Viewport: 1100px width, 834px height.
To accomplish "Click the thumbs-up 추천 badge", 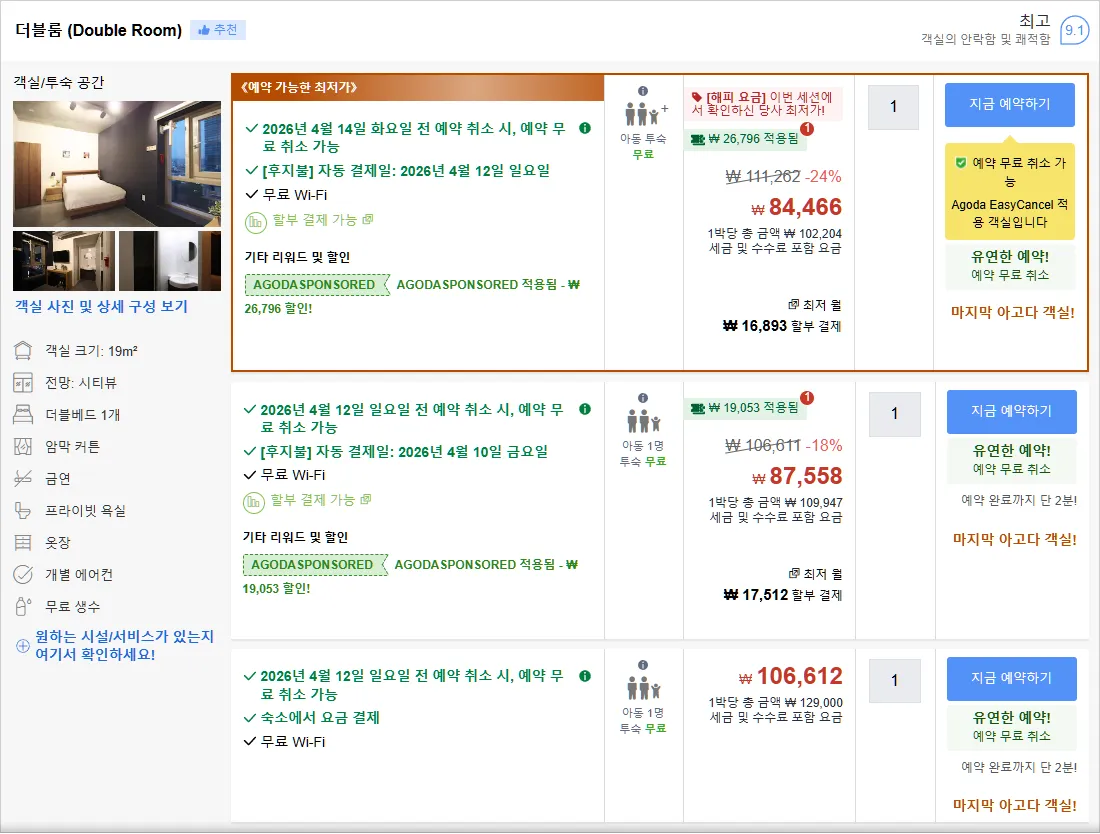I will pos(218,30).
